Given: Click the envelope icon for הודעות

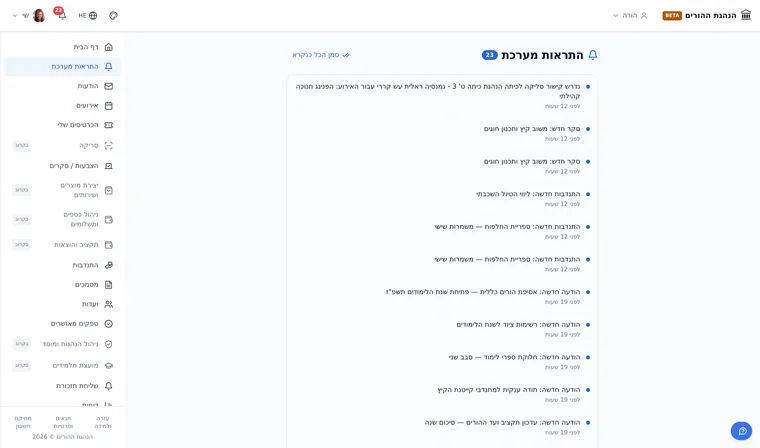Looking at the screenshot, I should tap(109, 86).
